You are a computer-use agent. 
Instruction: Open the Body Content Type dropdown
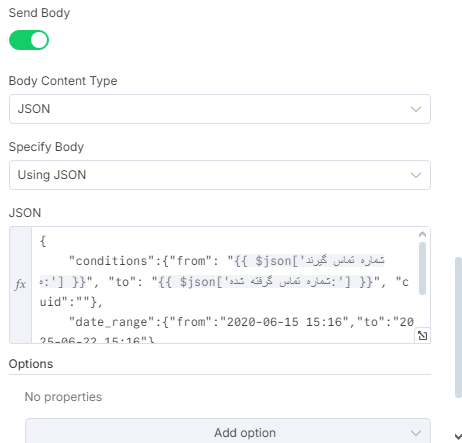[220, 109]
